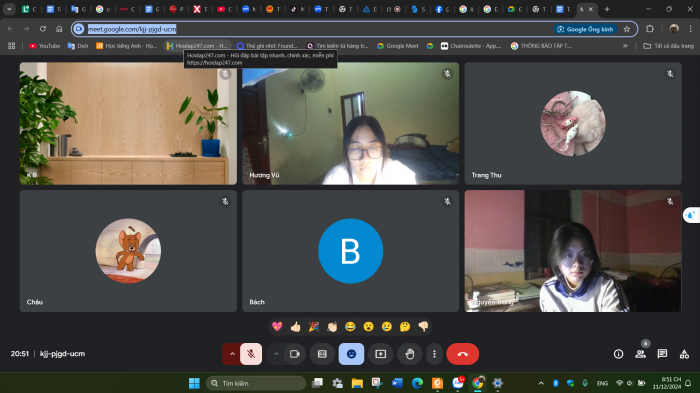Open meeting details info icon
700x393 pixels.
point(618,354)
